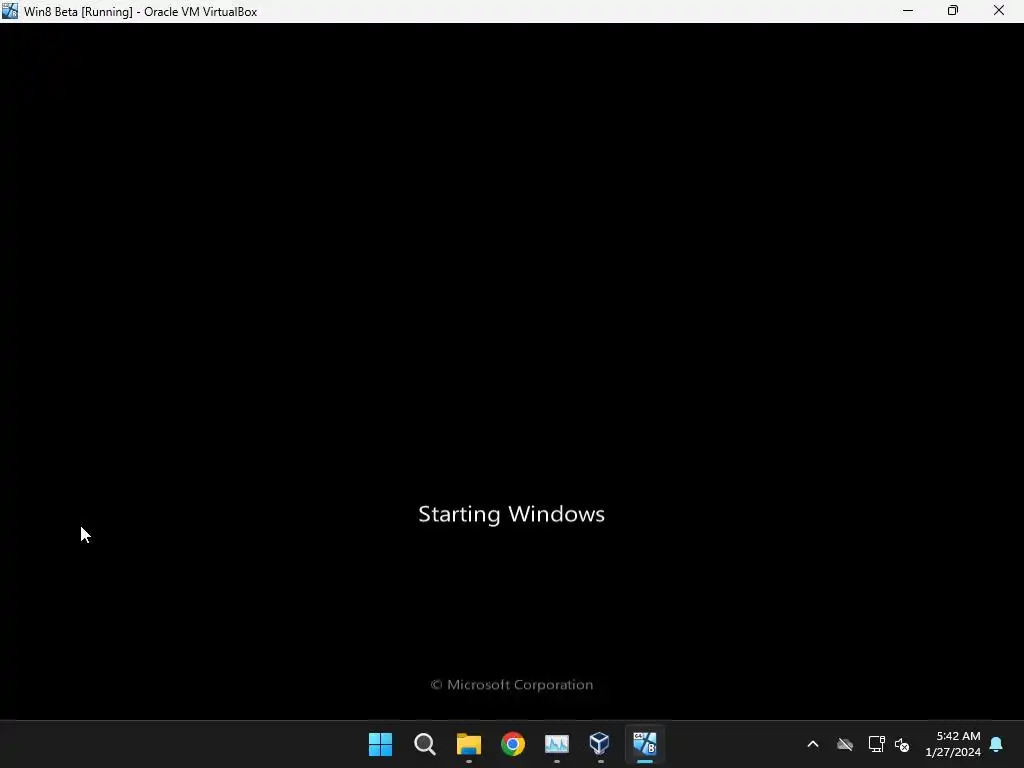Minimize the Win8 Beta VirtualBox window
The height and width of the screenshot is (768, 1024).
908,10
